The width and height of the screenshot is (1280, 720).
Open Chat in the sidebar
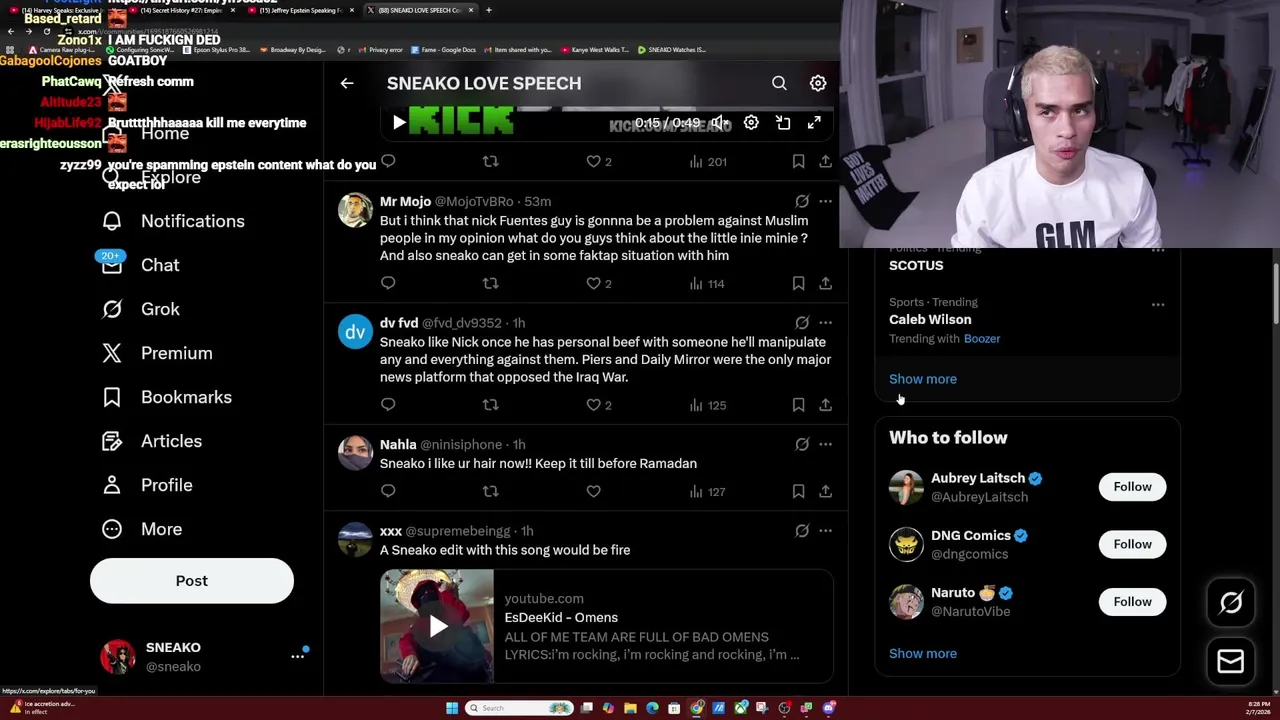(x=140, y=265)
